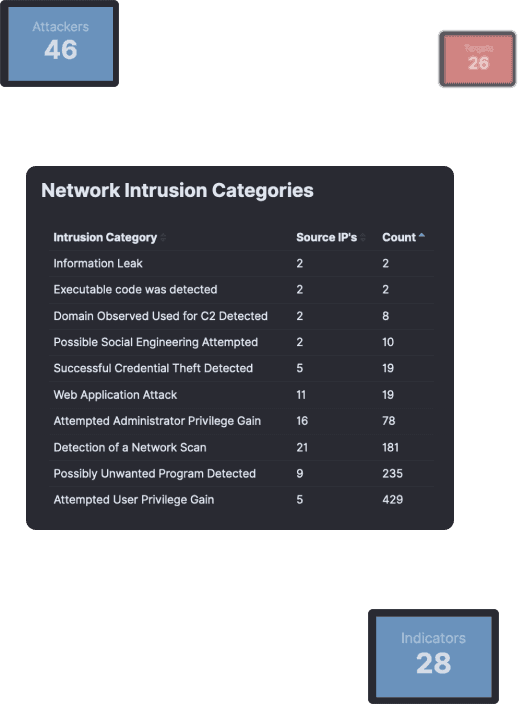The width and height of the screenshot is (518, 704).
Task: Sort by Intrusion Category column header
Action: (105, 238)
